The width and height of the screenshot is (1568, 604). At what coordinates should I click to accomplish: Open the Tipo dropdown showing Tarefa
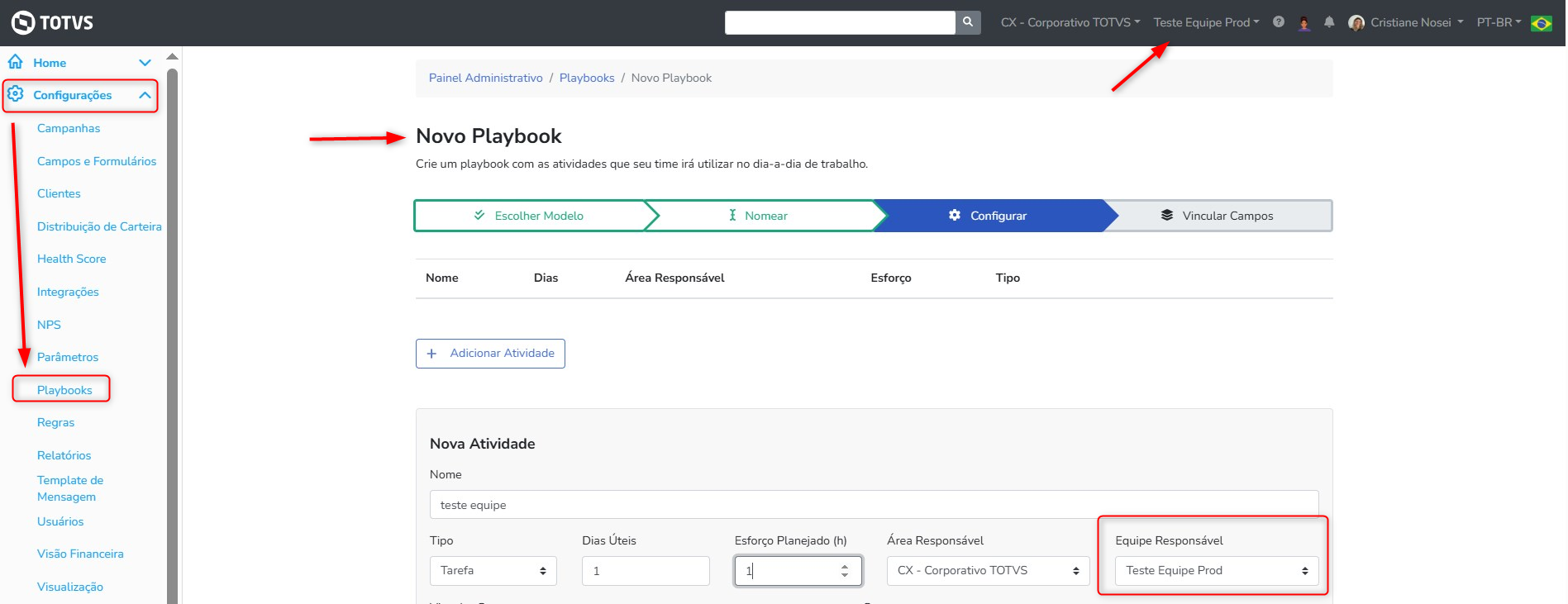point(493,570)
